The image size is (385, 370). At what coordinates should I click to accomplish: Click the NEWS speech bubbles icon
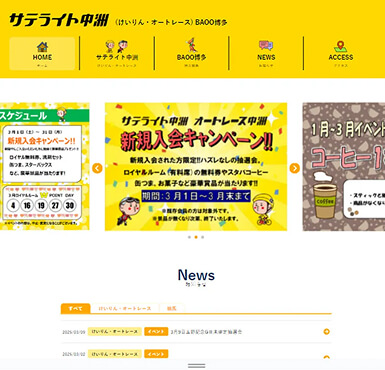coord(266,46)
